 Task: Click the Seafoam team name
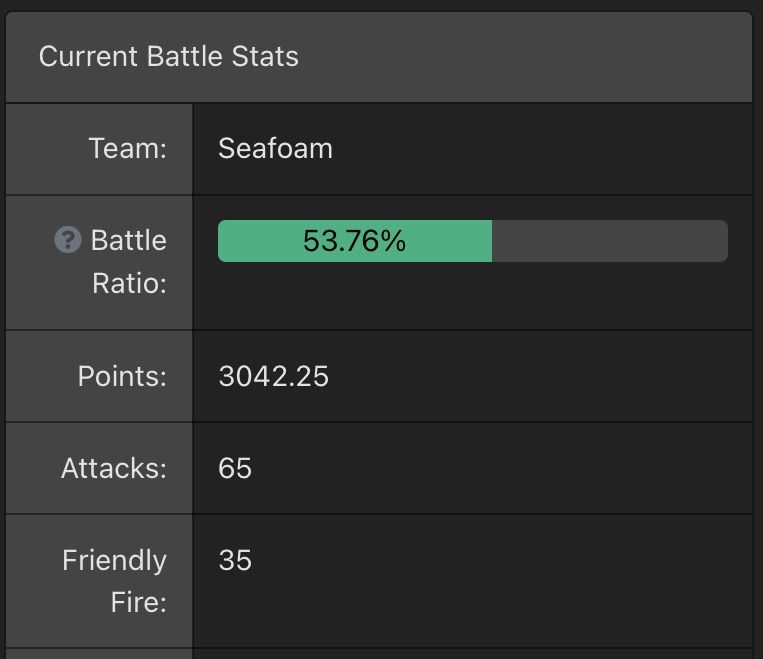tap(275, 148)
